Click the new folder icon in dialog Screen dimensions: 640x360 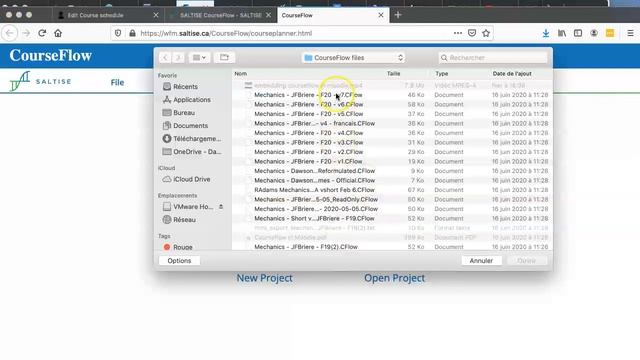pyautogui.click(x=224, y=58)
